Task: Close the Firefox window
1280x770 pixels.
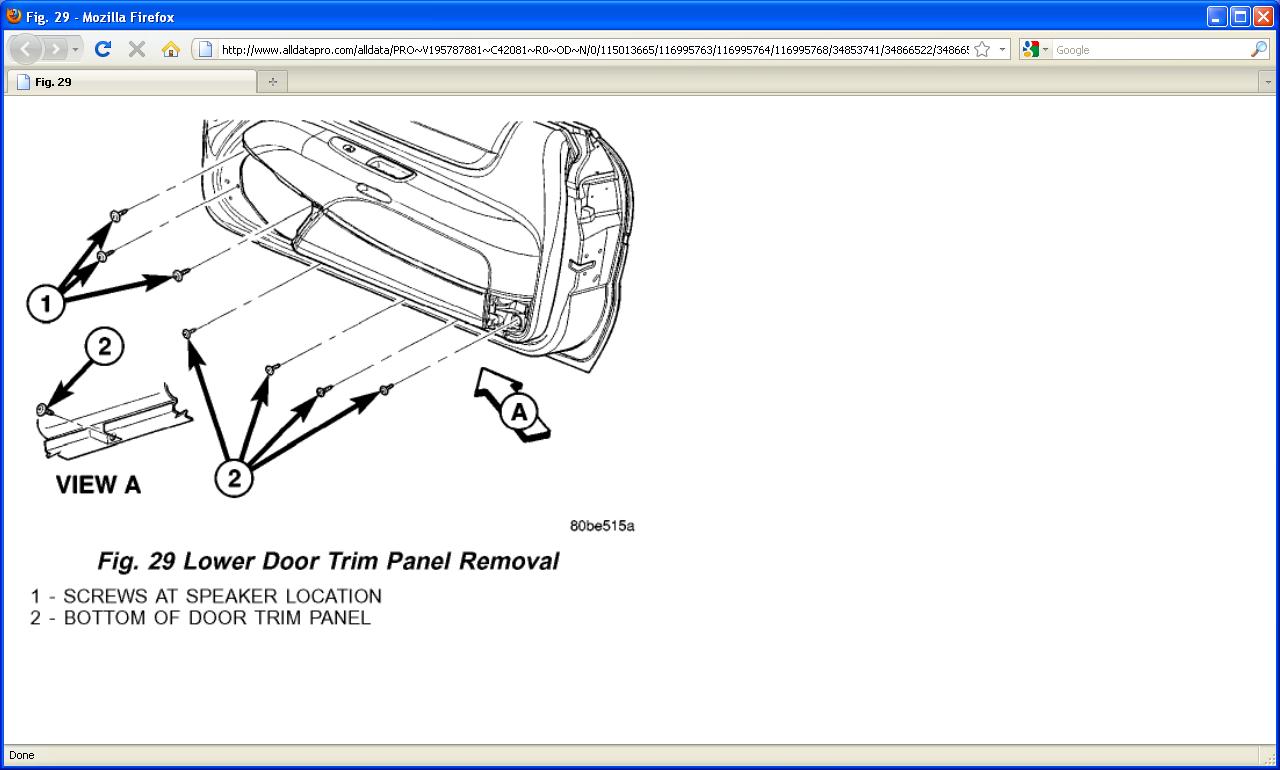Action: pyautogui.click(x=1263, y=16)
